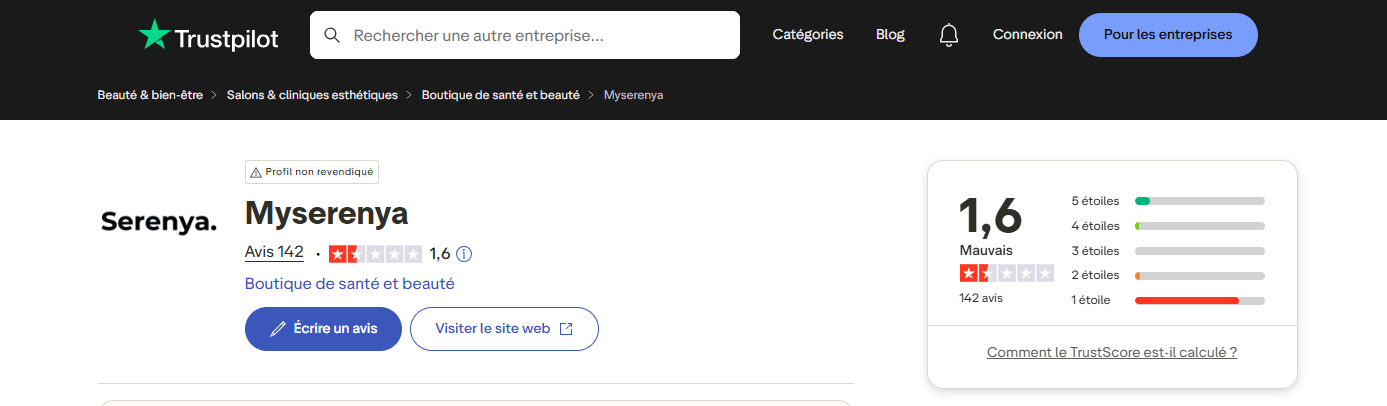Click the search magnifier icon

click(332, 35)
